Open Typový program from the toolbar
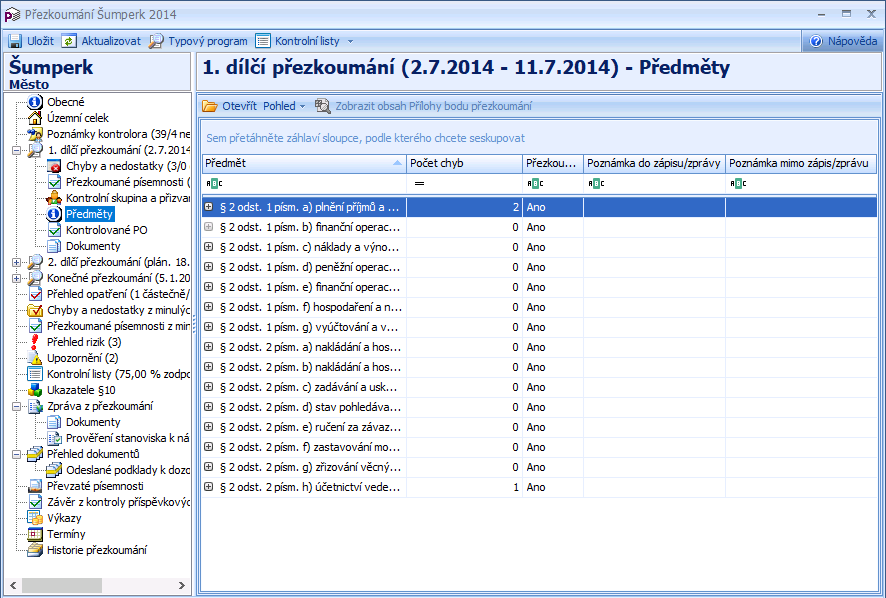This screenshot has height=598, width=886. click(198, 41)
